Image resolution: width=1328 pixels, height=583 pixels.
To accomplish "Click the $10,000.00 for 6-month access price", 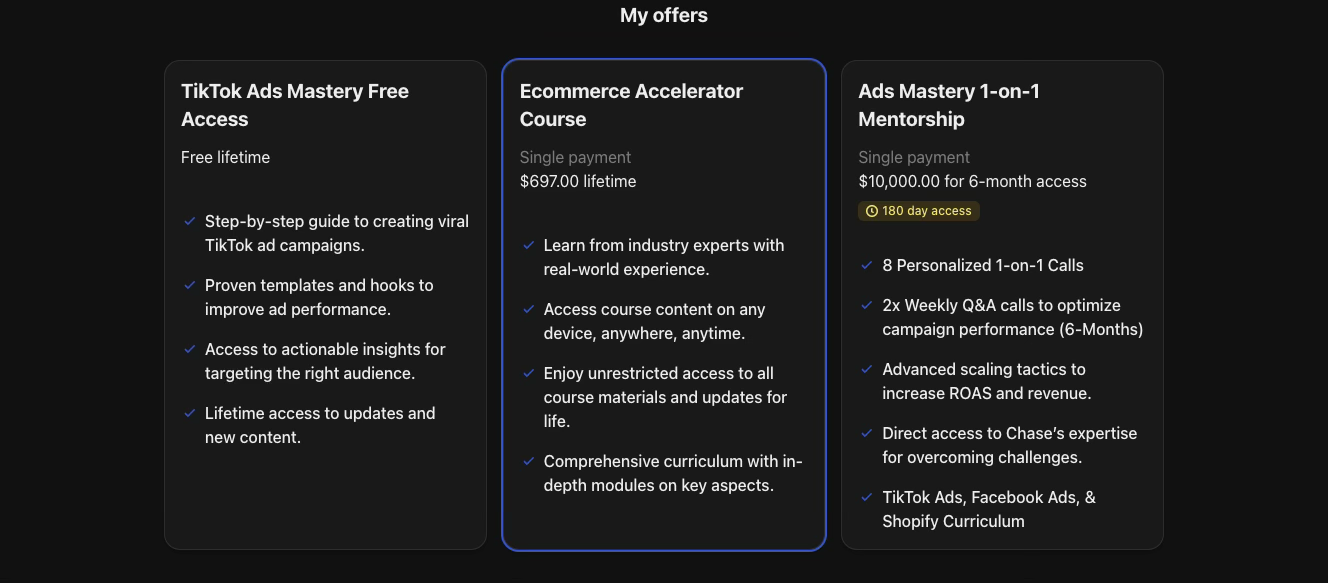I will 972,181.
